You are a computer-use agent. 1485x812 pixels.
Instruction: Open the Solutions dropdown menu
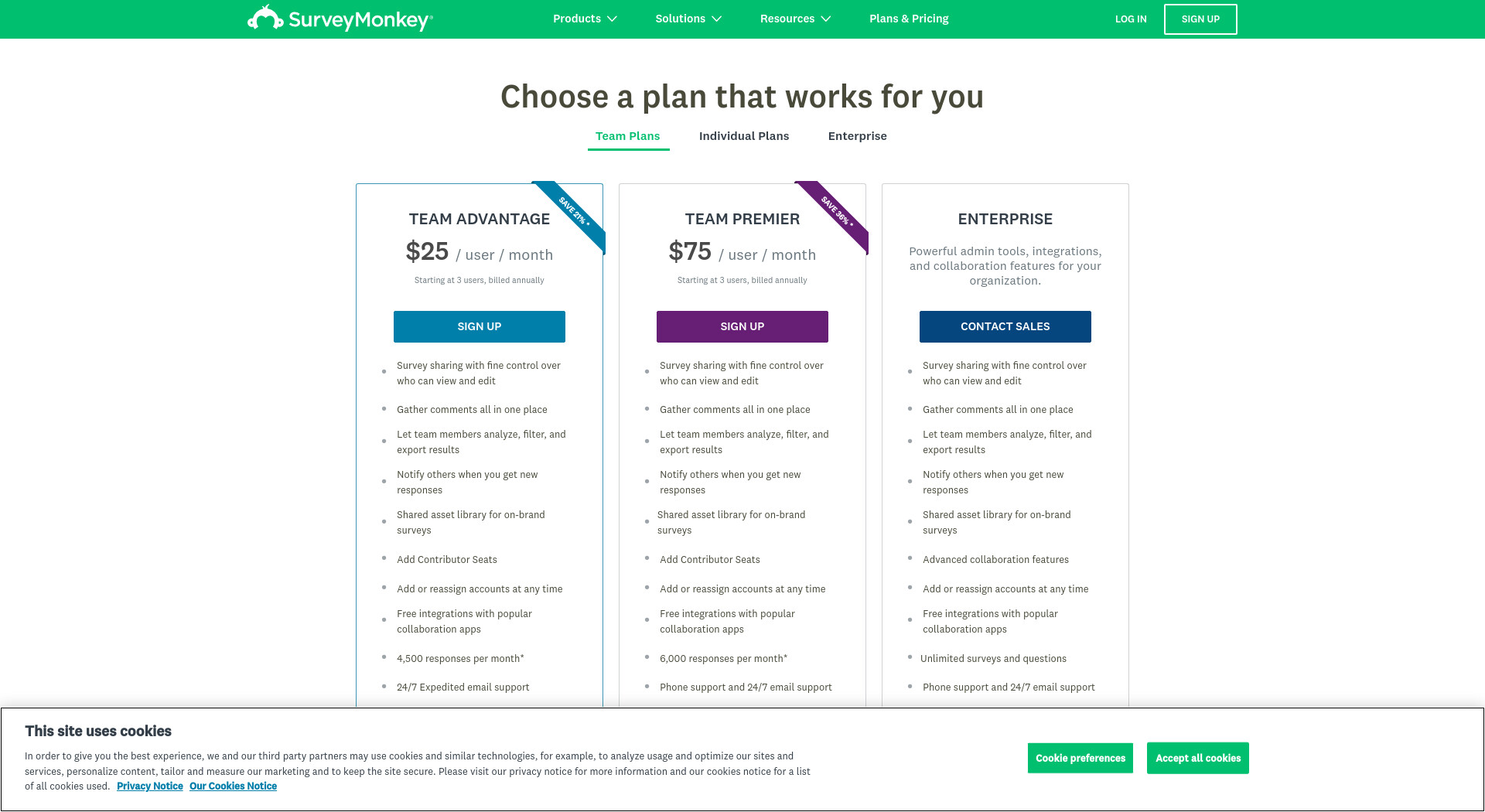tap(688, 19)
